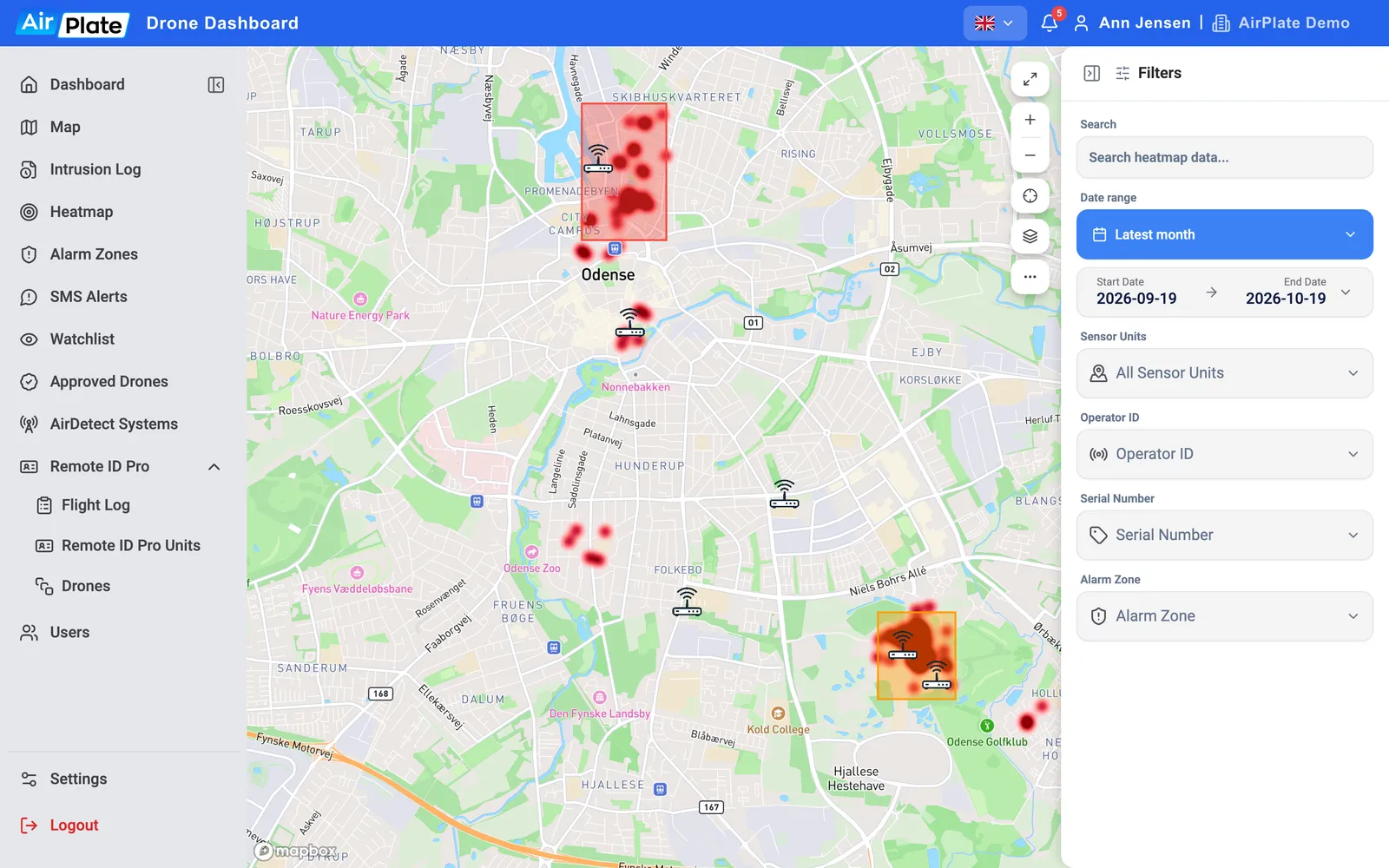This screenshot has width=1389, height=868.
Task: Open Remote ID Pro Units
Action: pyautogui.click(x=131, y=546)
